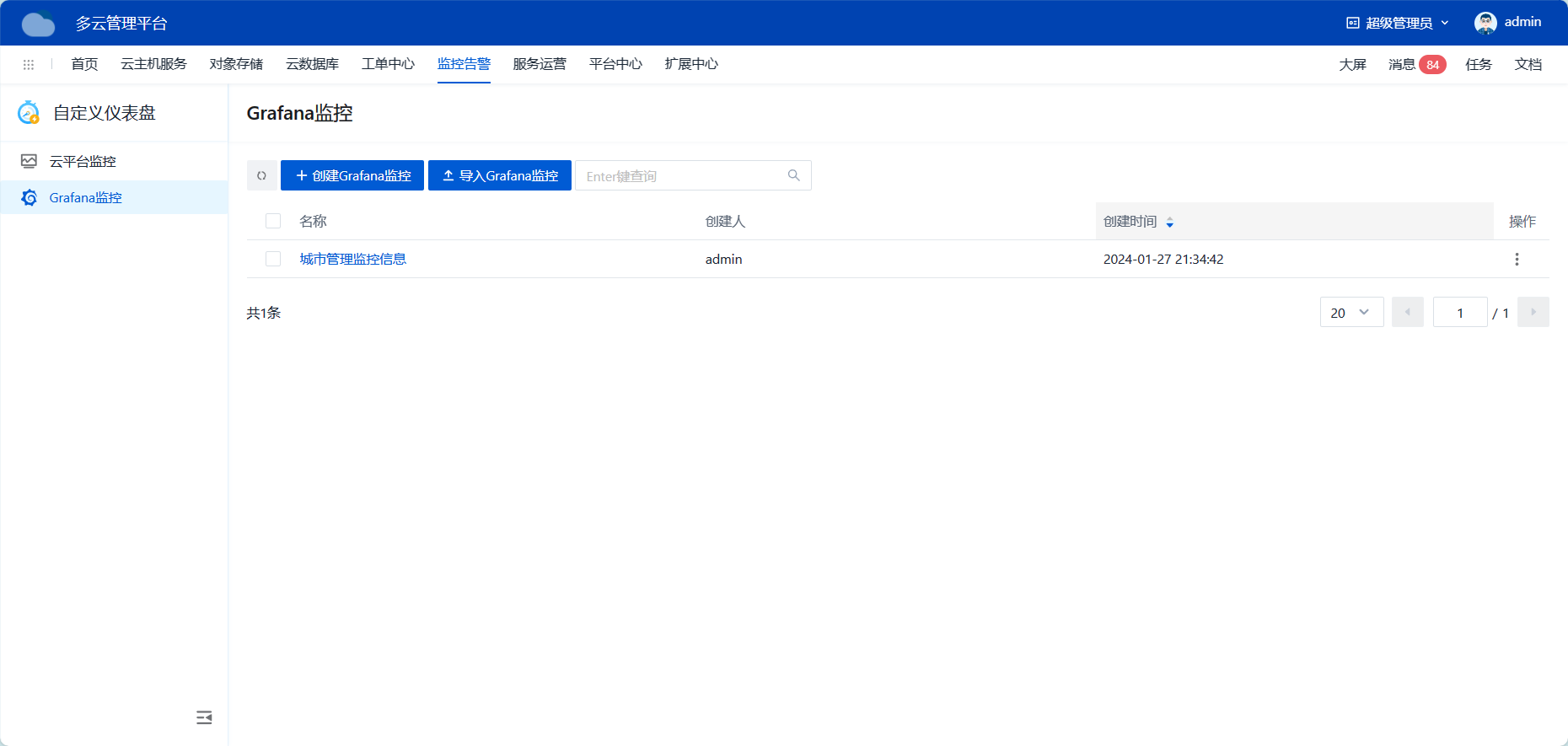Select Grafana监控 in the sidebar
This screenshot has width=1568, height=746.
point(114,197)
